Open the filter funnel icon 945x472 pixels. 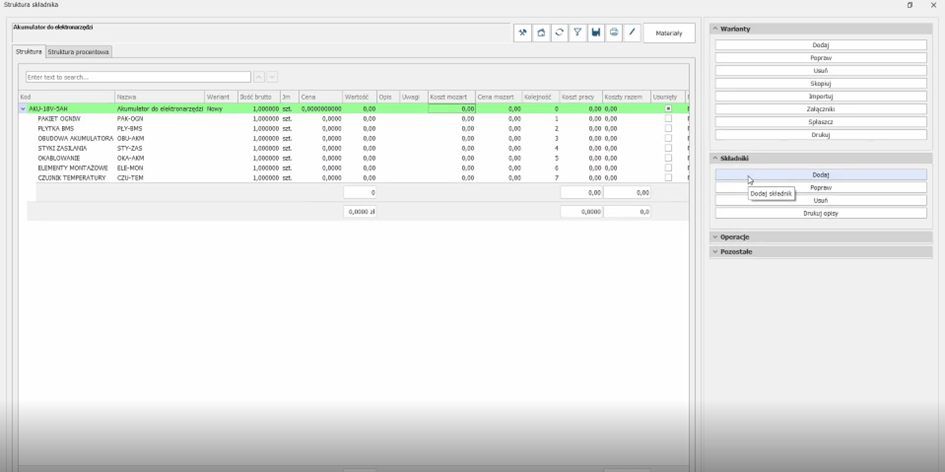(x=577, y=33)
